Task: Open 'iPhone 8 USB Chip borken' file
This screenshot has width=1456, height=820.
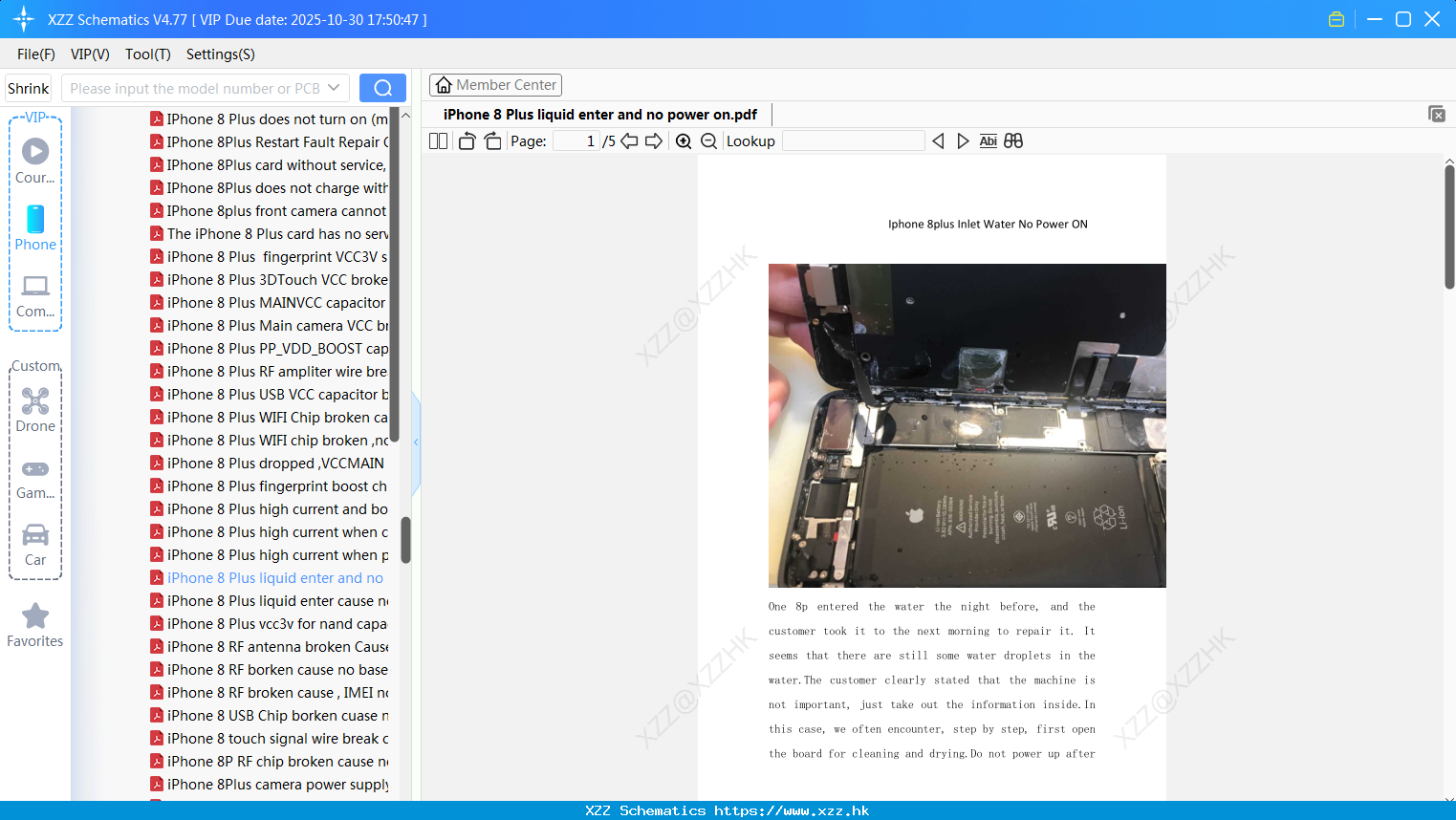Action: click(270, 716)
